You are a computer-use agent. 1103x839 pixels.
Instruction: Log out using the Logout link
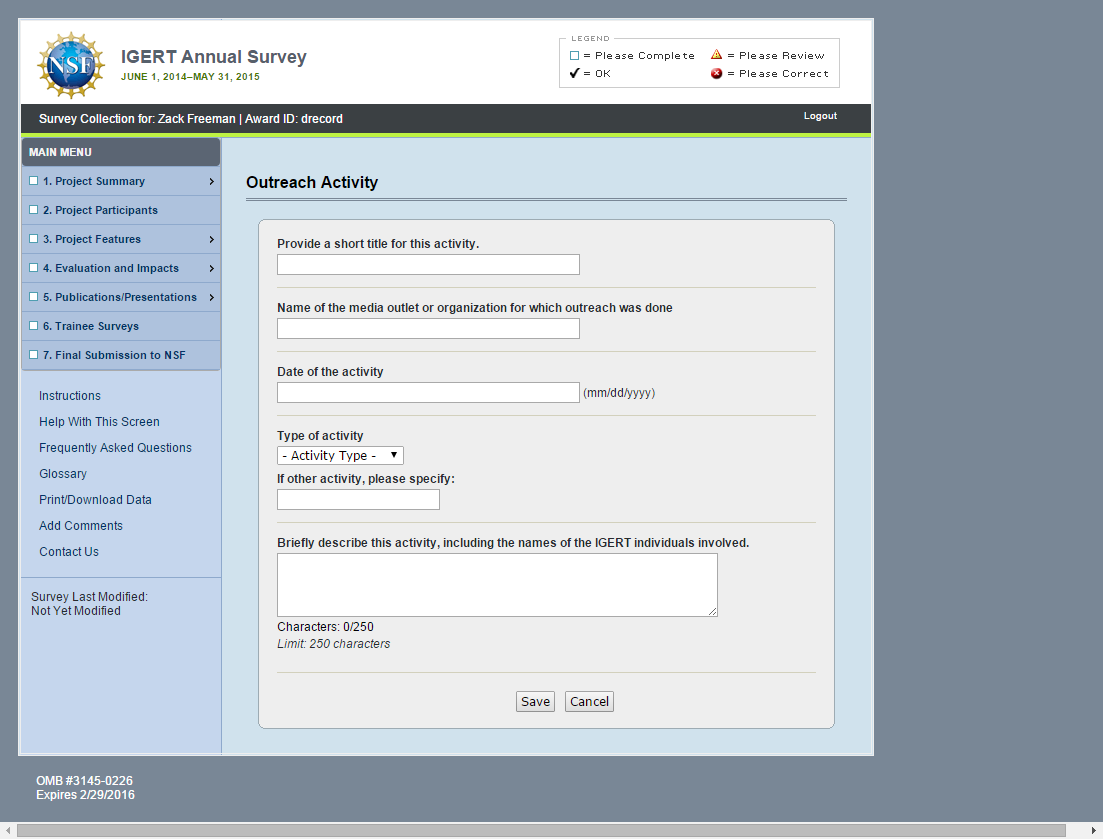click(x=820, y=116)
